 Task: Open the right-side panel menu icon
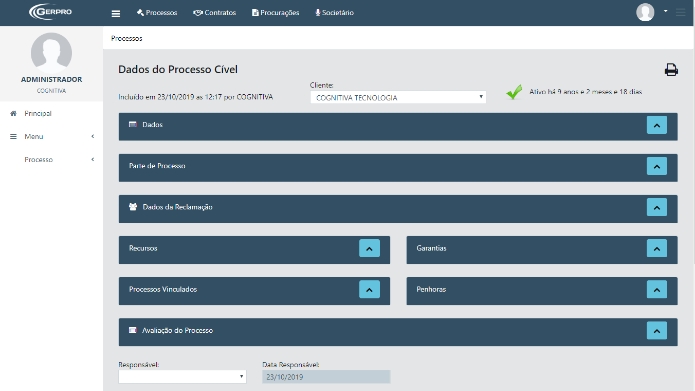[x=681, y=13]
